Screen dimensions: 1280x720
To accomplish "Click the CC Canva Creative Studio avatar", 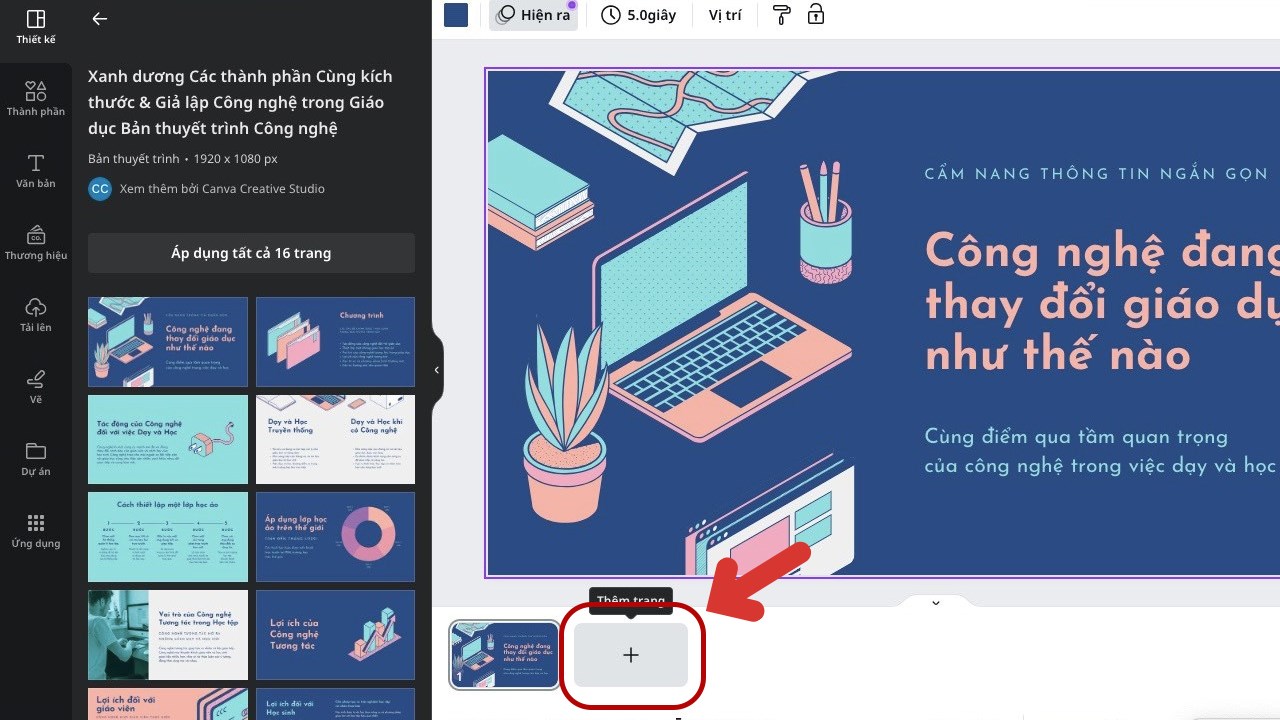I will 100,189.
